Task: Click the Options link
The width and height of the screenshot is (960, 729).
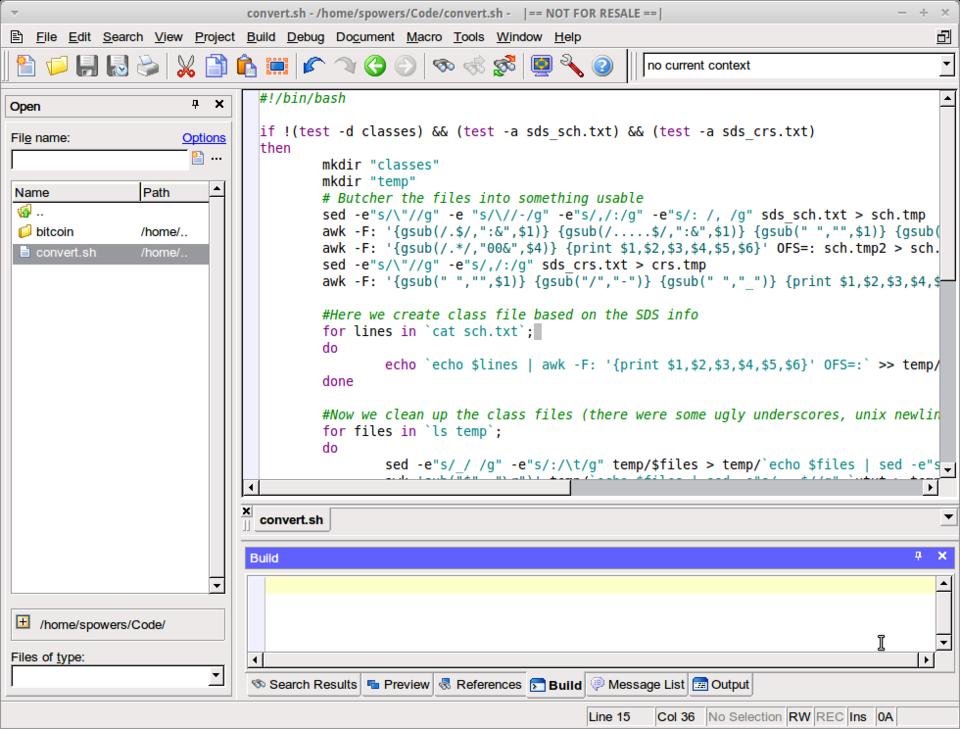Action: [204, 138]
